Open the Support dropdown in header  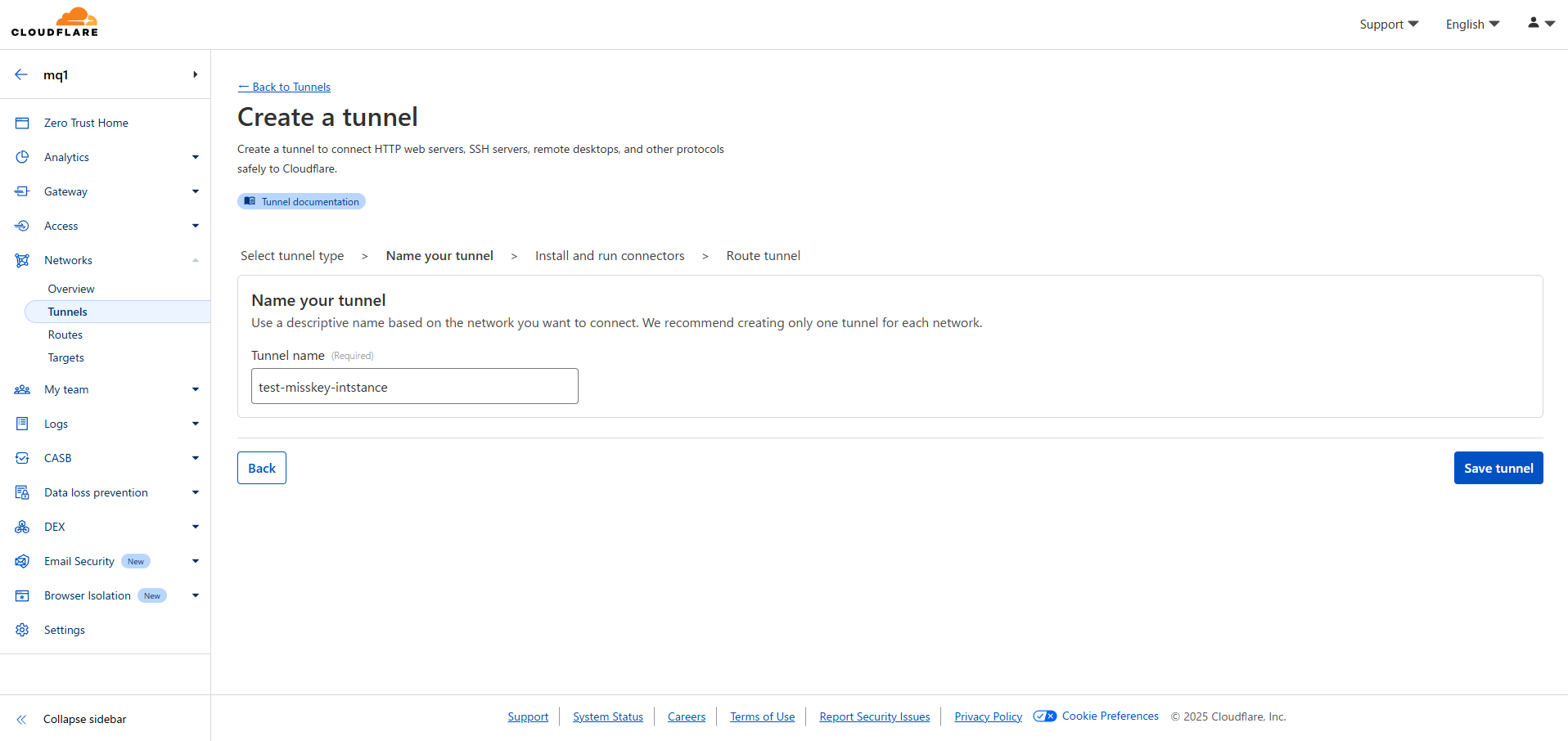[1389, 25]
